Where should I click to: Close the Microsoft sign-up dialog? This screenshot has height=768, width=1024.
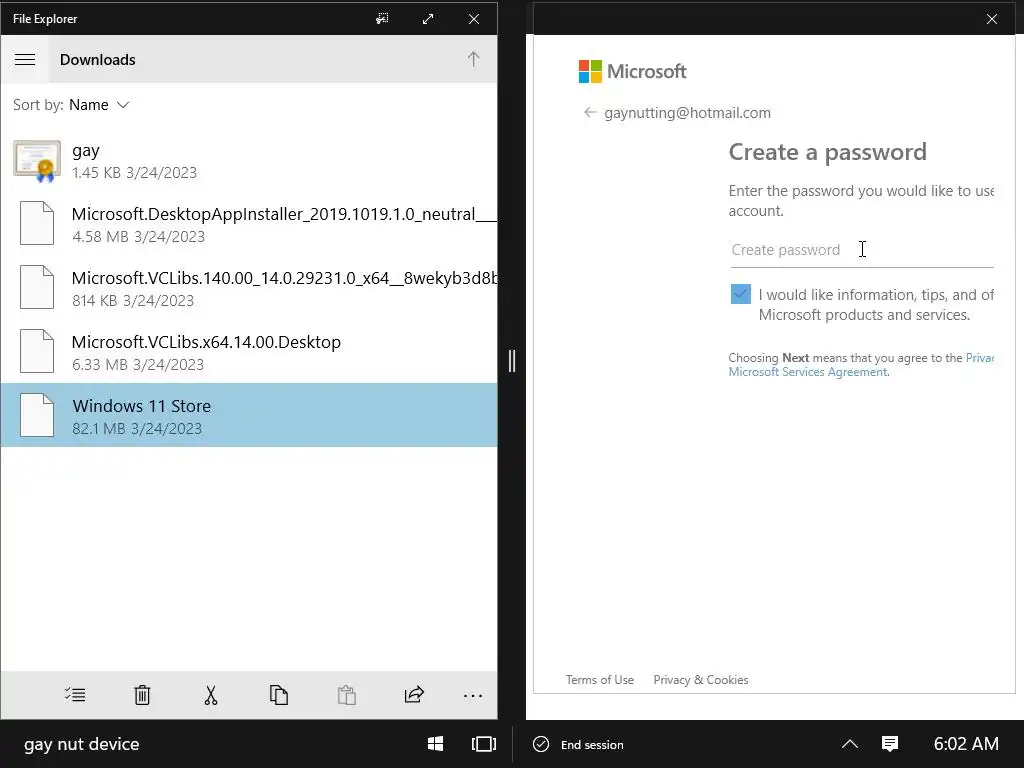click(991, 19)
